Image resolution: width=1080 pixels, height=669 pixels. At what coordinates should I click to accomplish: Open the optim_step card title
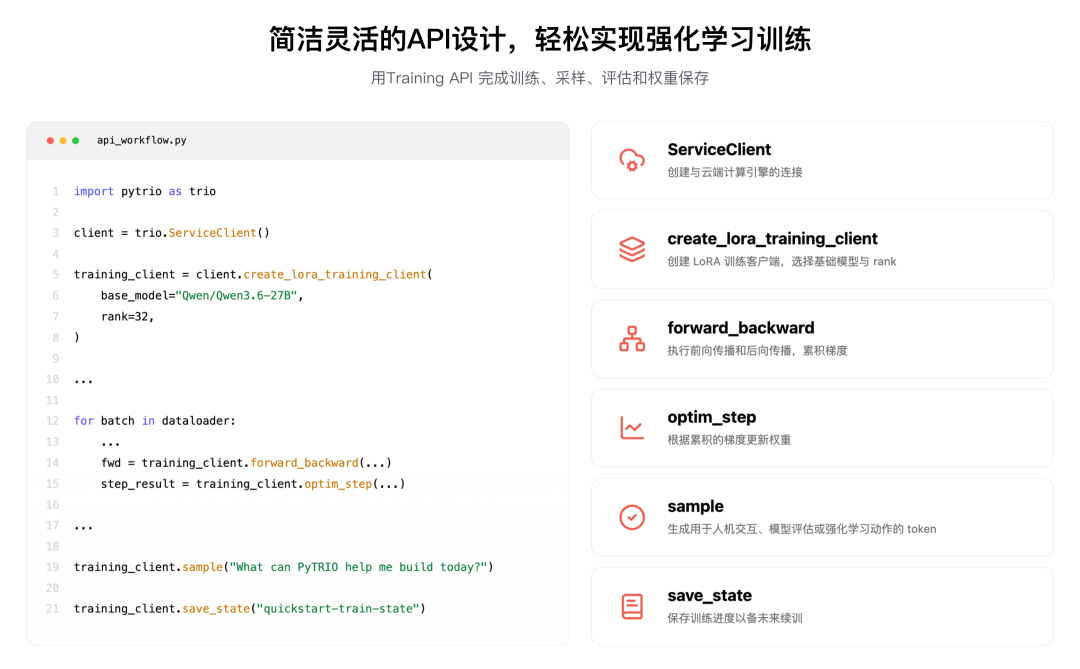click(712, 418)
